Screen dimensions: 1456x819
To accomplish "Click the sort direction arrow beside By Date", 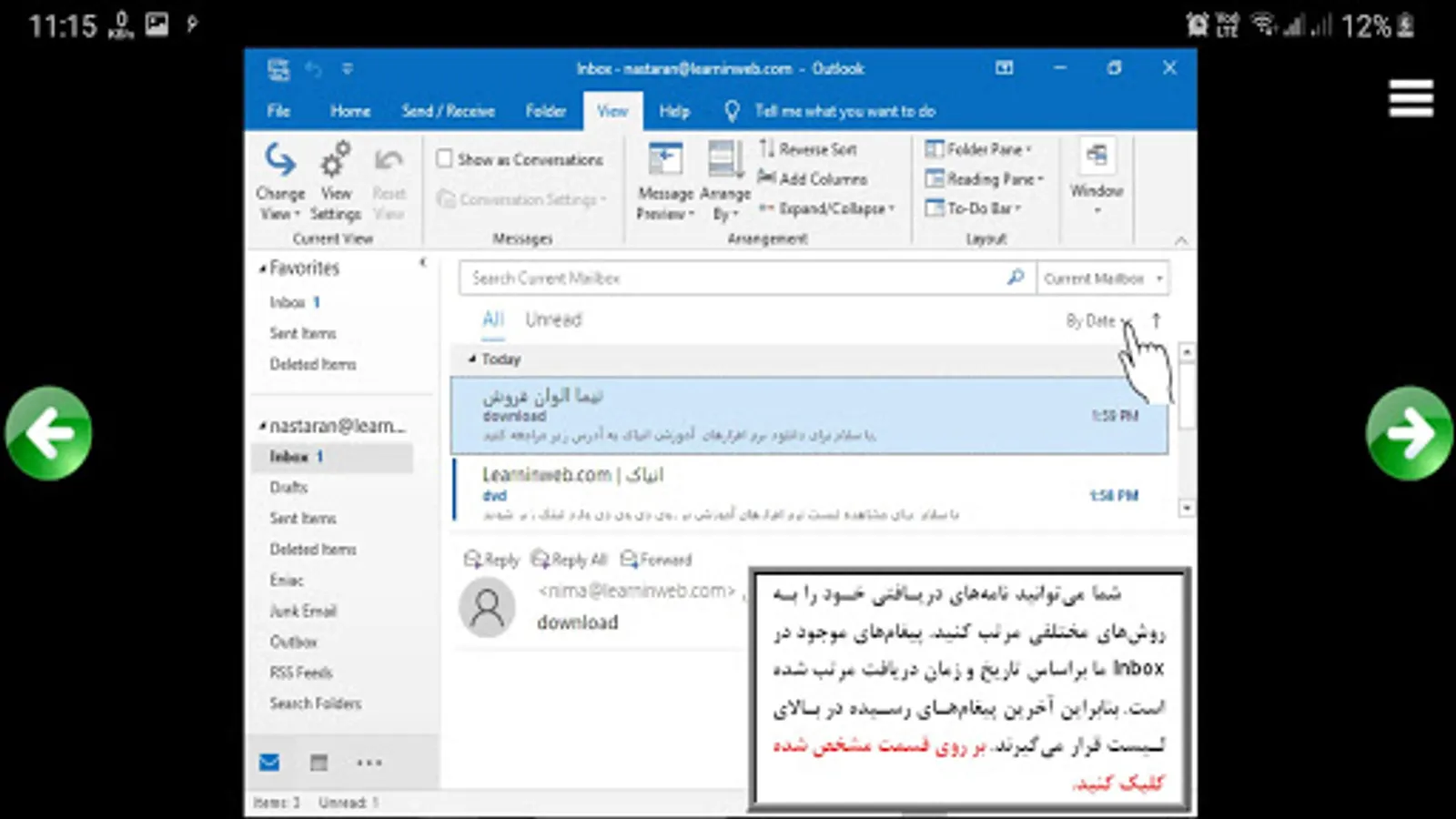I will [x=1157, y=321].
